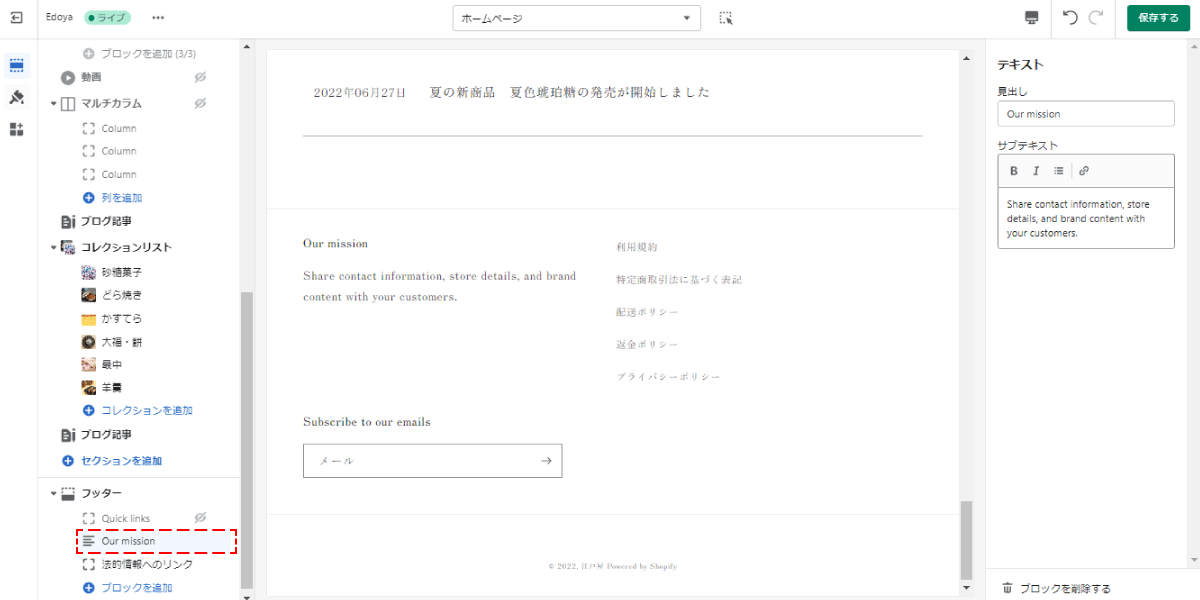This screenshot has width=1200, height=600.
Task: Click コレクションを追加 link
Action: pos(146,411)
